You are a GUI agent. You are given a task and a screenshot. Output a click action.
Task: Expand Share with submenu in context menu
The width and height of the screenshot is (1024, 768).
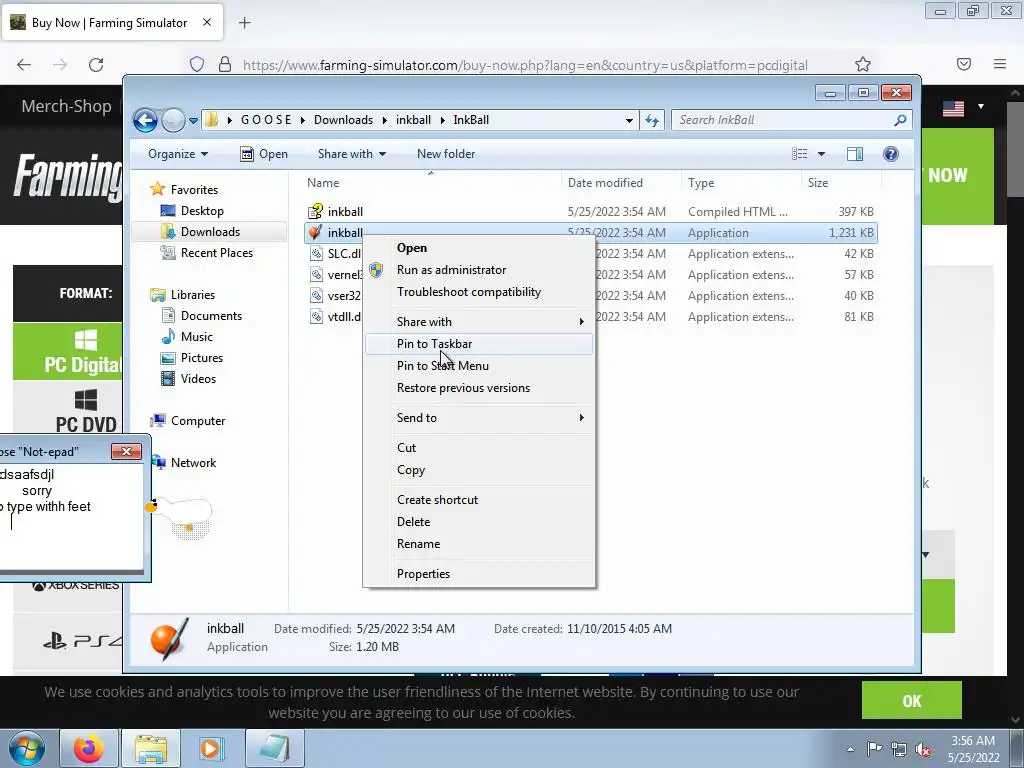point(479,322)
